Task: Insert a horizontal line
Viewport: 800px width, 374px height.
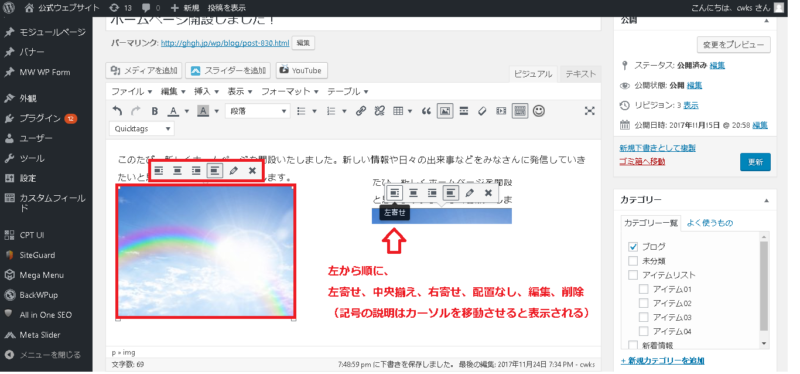Action: [x=464, y=111]
